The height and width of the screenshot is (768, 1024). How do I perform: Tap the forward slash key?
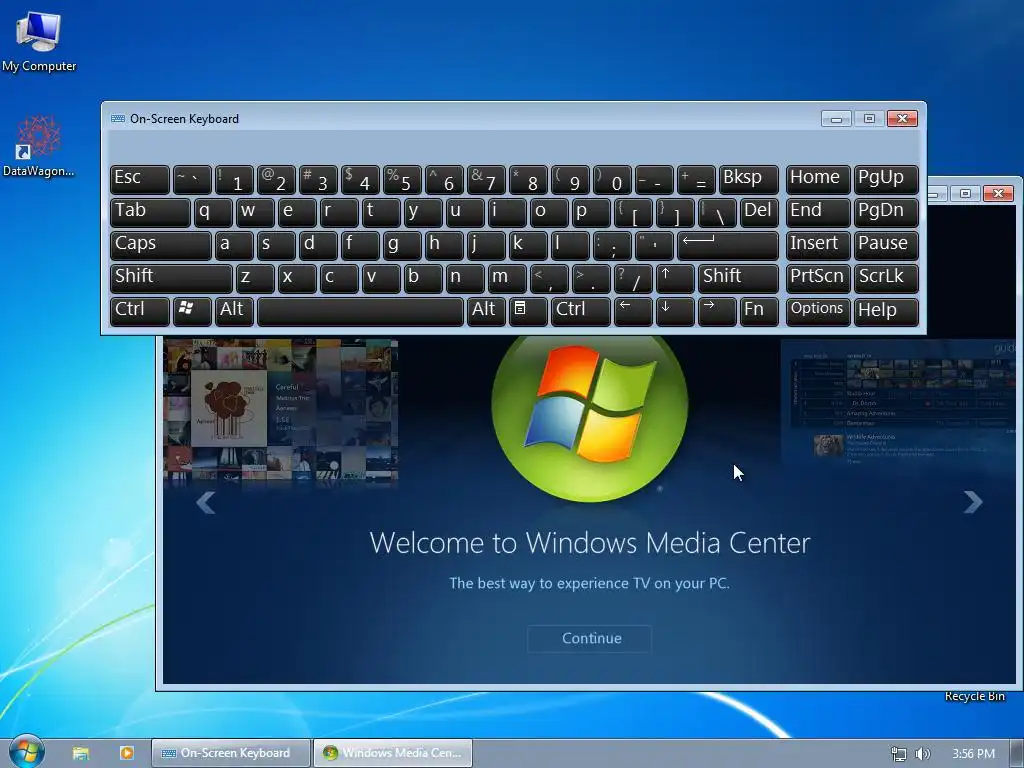[633, 278]
